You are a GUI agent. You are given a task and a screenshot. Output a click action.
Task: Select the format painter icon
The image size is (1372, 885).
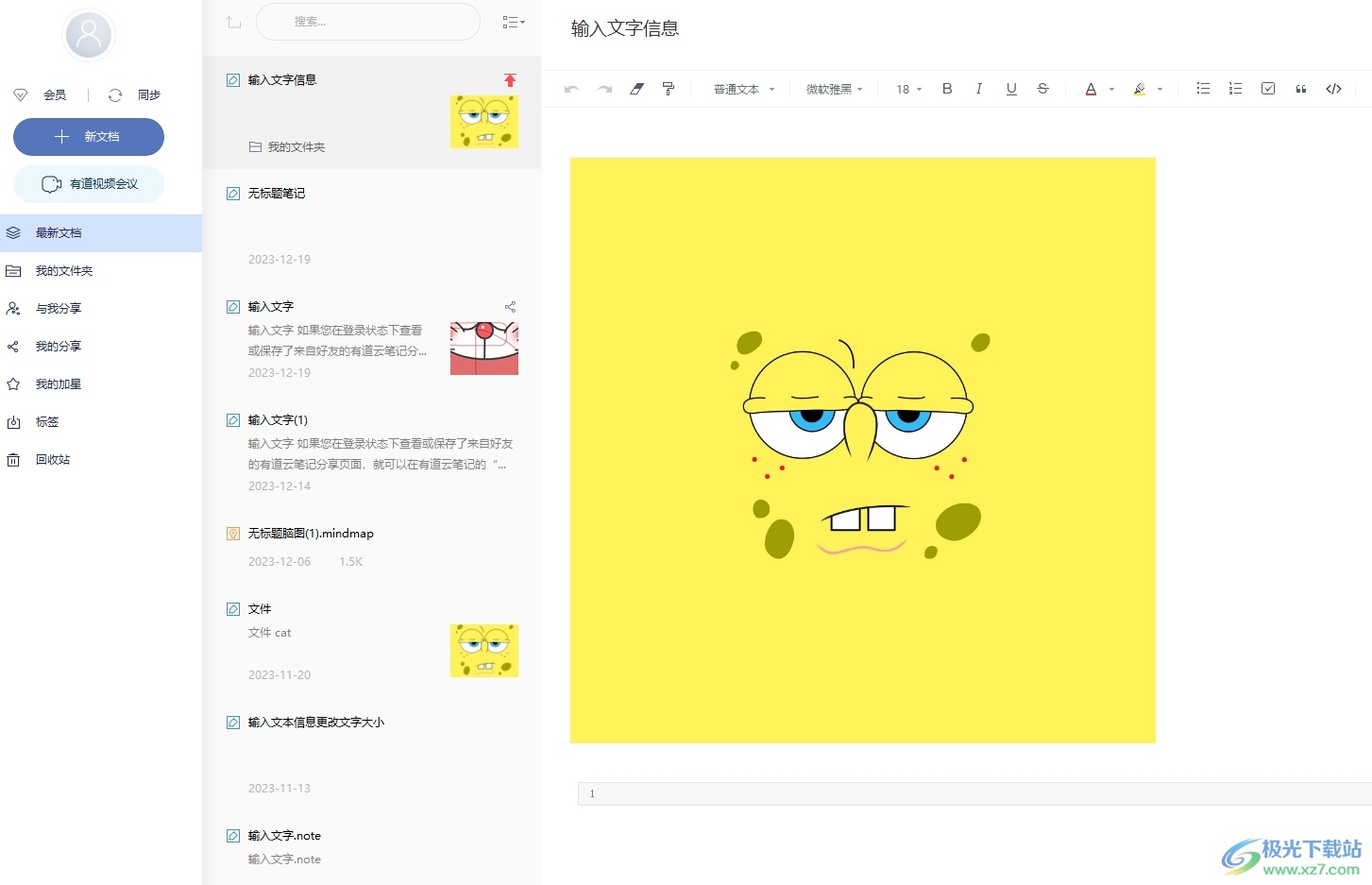coord(669,89)
